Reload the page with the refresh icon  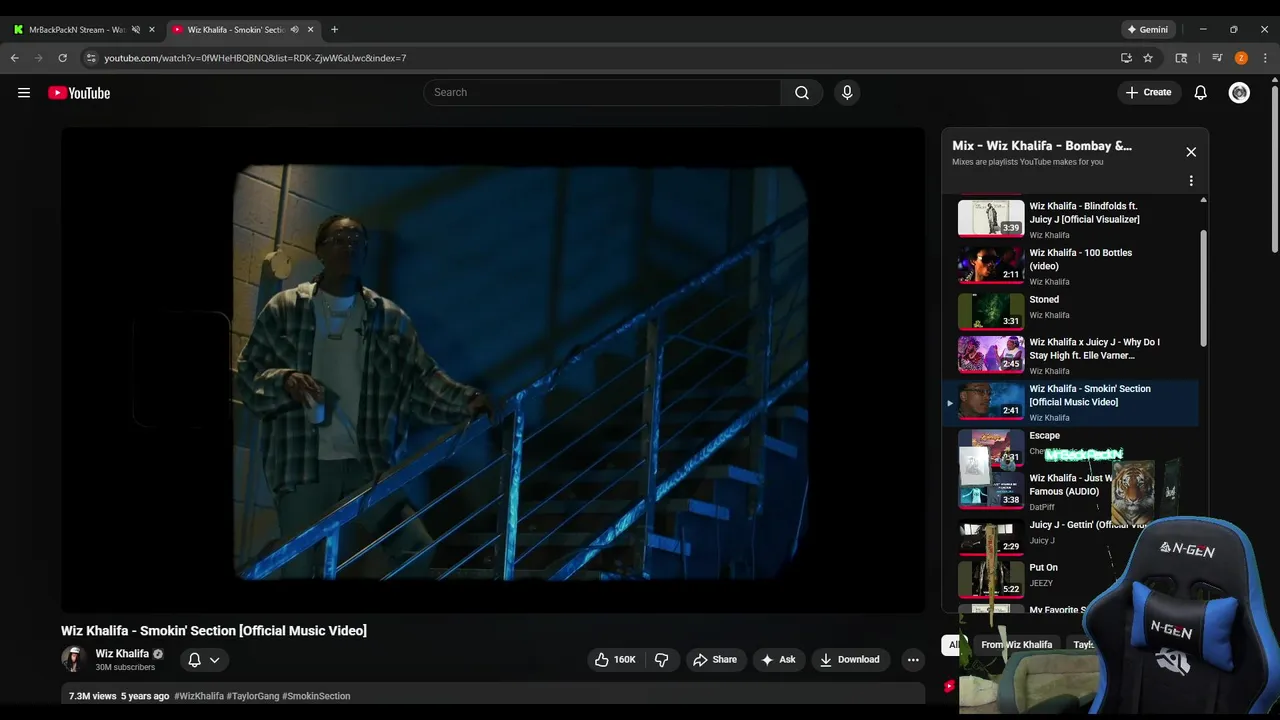(x=62, y=58)
